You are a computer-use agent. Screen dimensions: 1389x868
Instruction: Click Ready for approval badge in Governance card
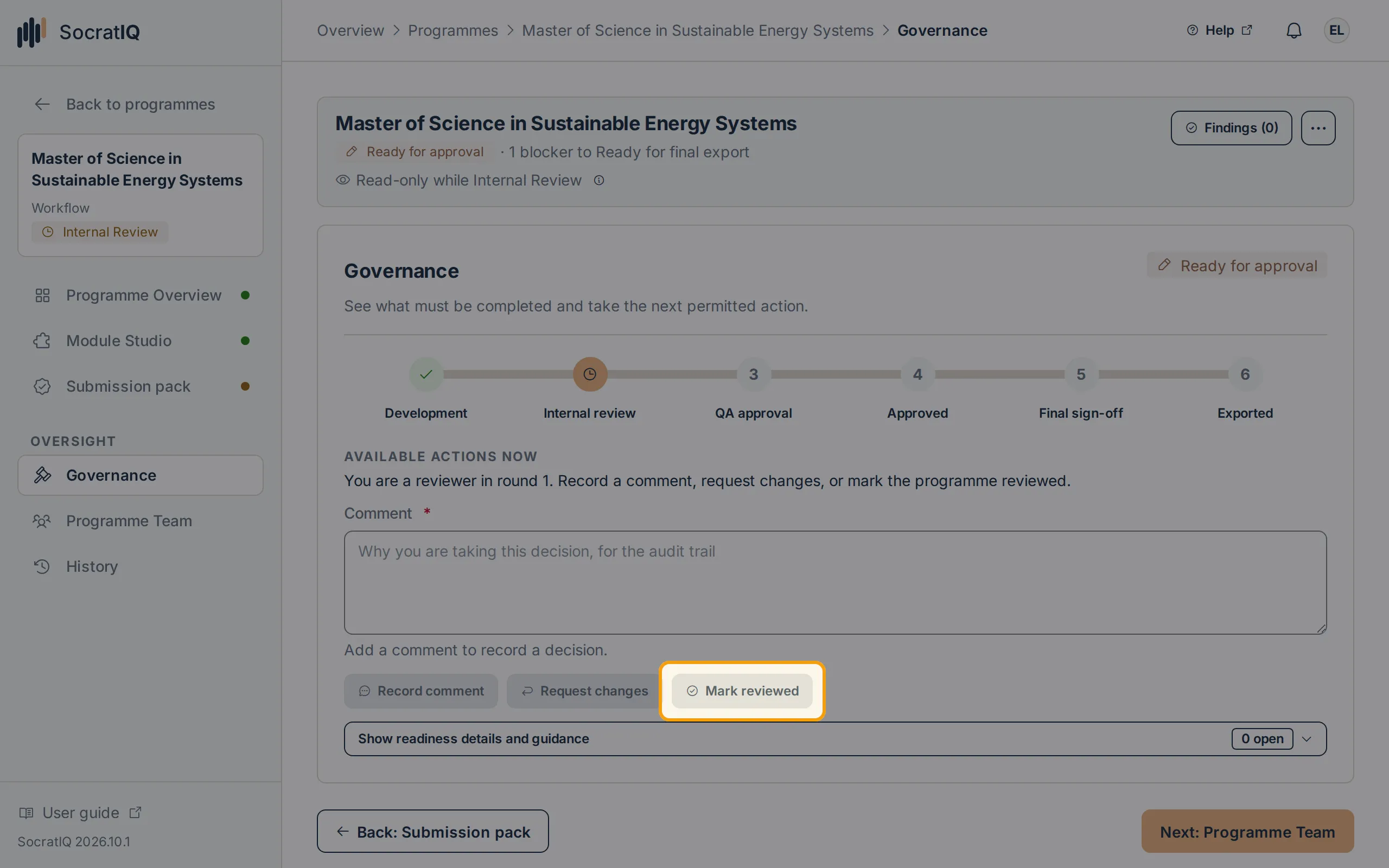[1237, 265]
